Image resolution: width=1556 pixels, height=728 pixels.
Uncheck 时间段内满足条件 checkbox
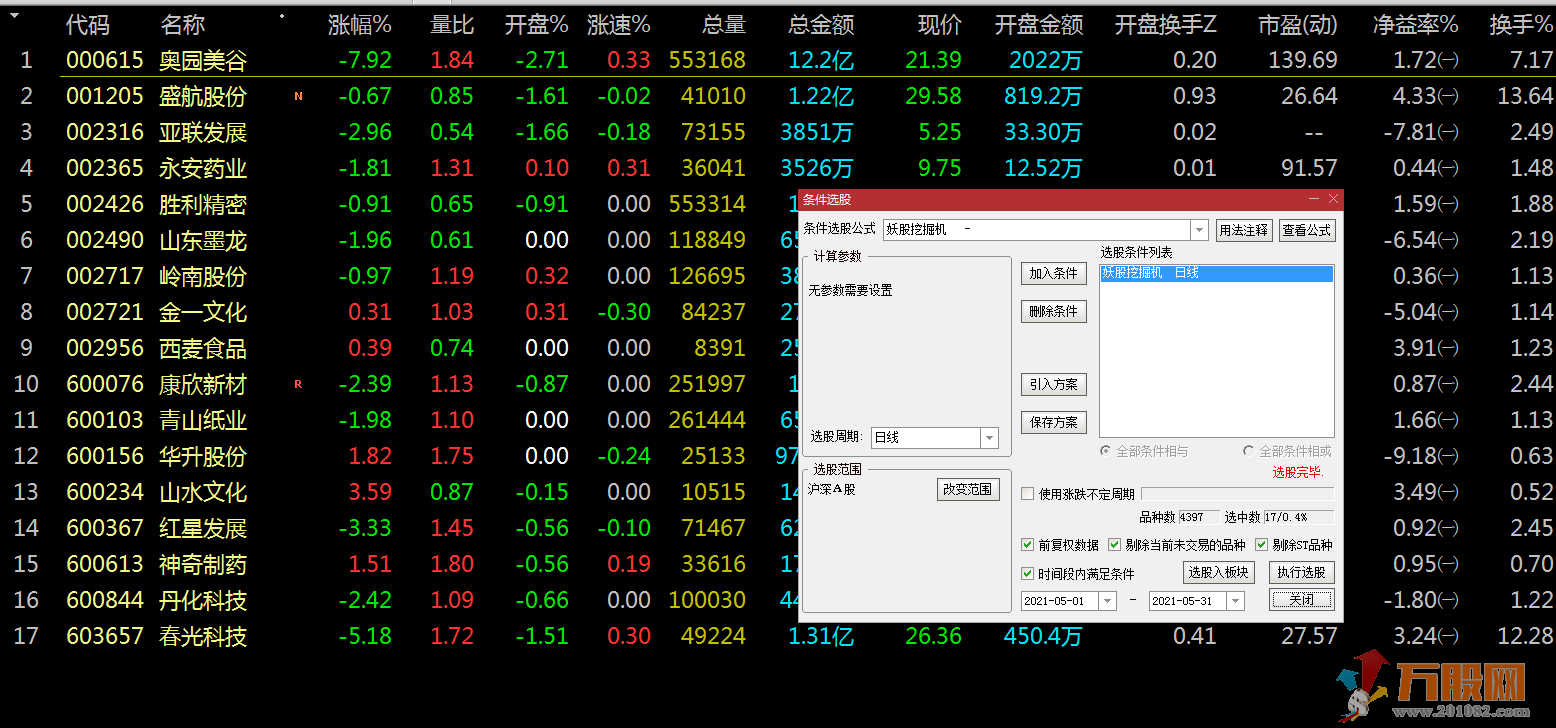(1027, 574)
